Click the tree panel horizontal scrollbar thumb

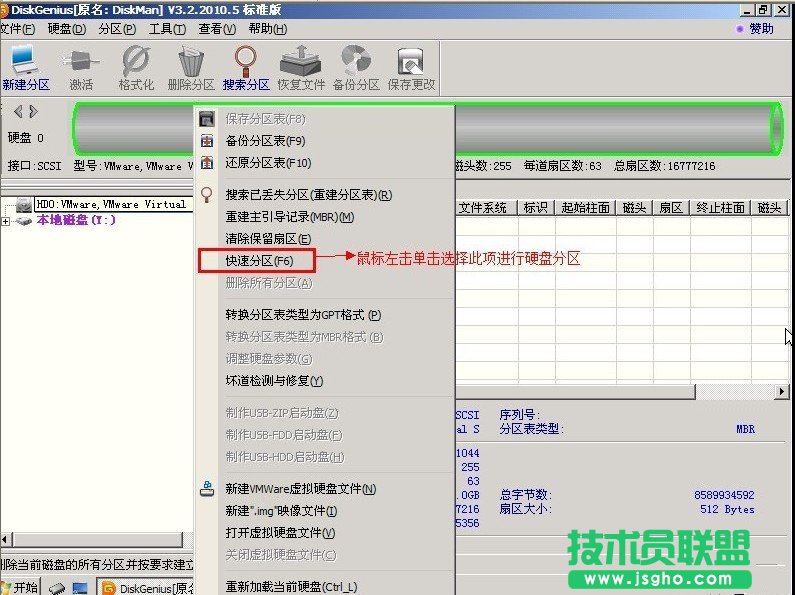pos(97,539)
